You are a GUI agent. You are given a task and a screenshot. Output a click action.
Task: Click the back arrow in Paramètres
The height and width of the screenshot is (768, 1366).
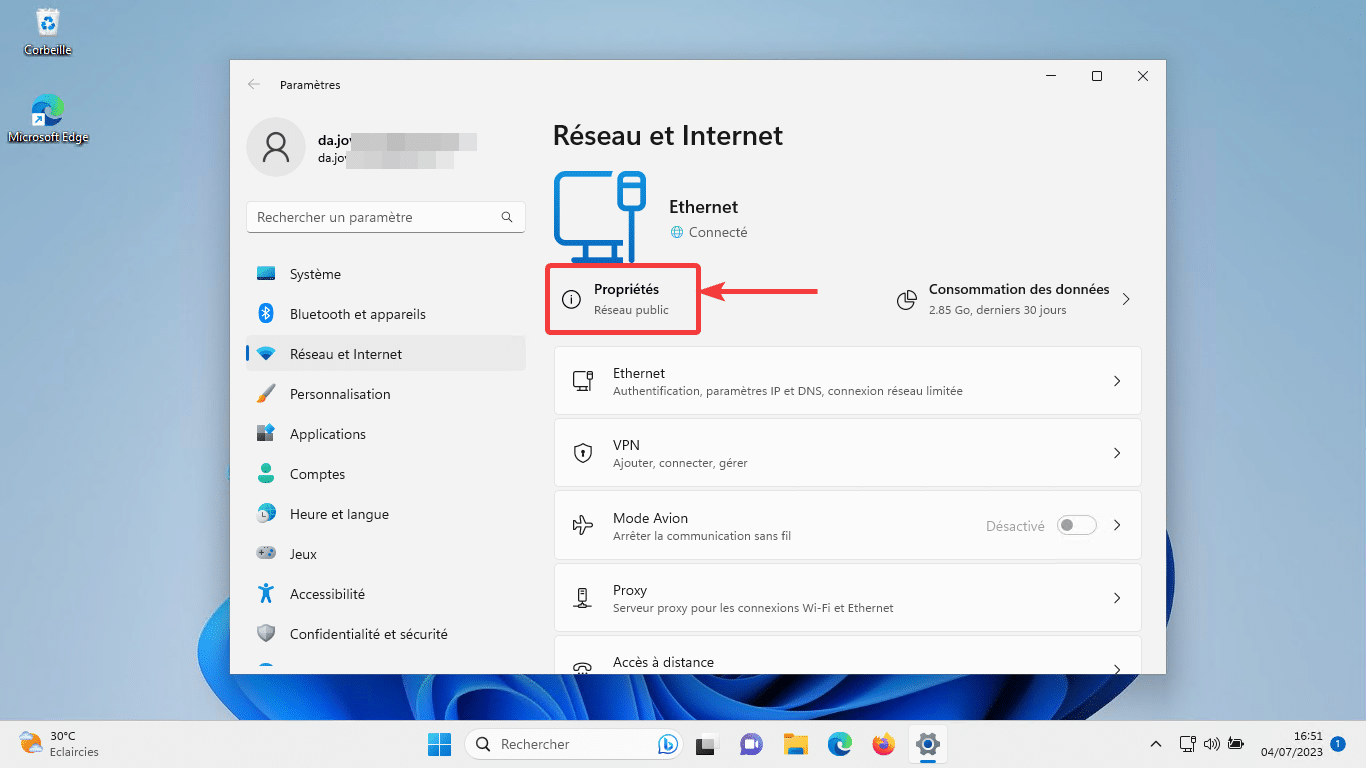tap(254, 84)
